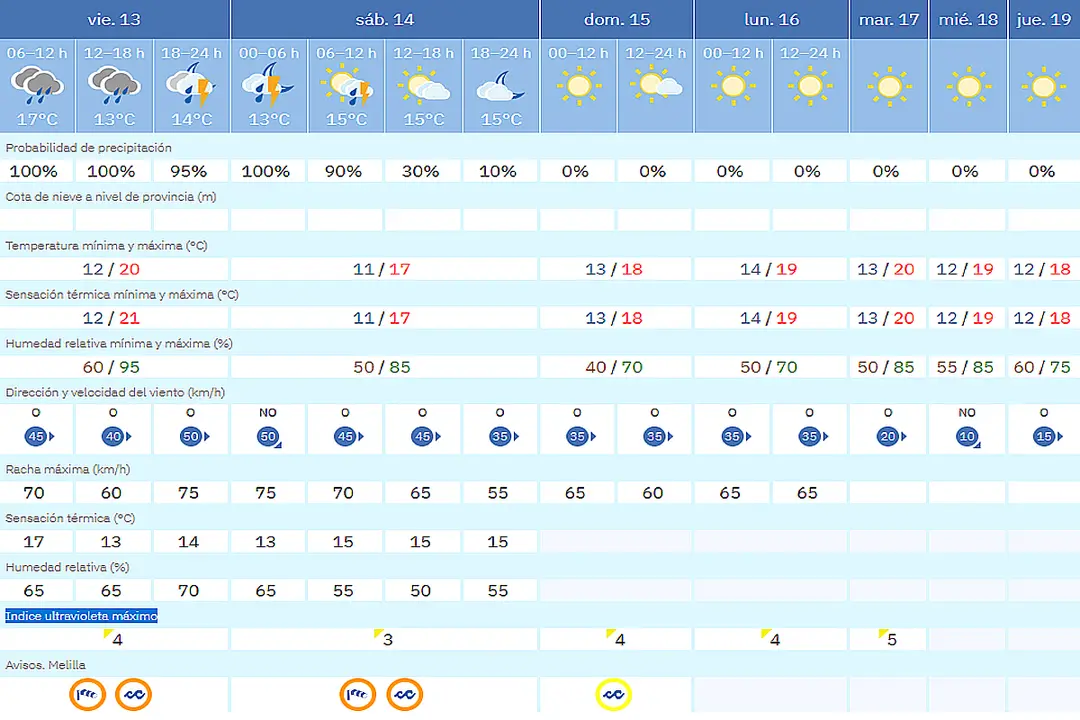Image resolution: width=1080 pixels, height=720 pixels.
Task: Click the 'Temperatura mínima y máxima (°C)' label
Action: pos(106,246)
